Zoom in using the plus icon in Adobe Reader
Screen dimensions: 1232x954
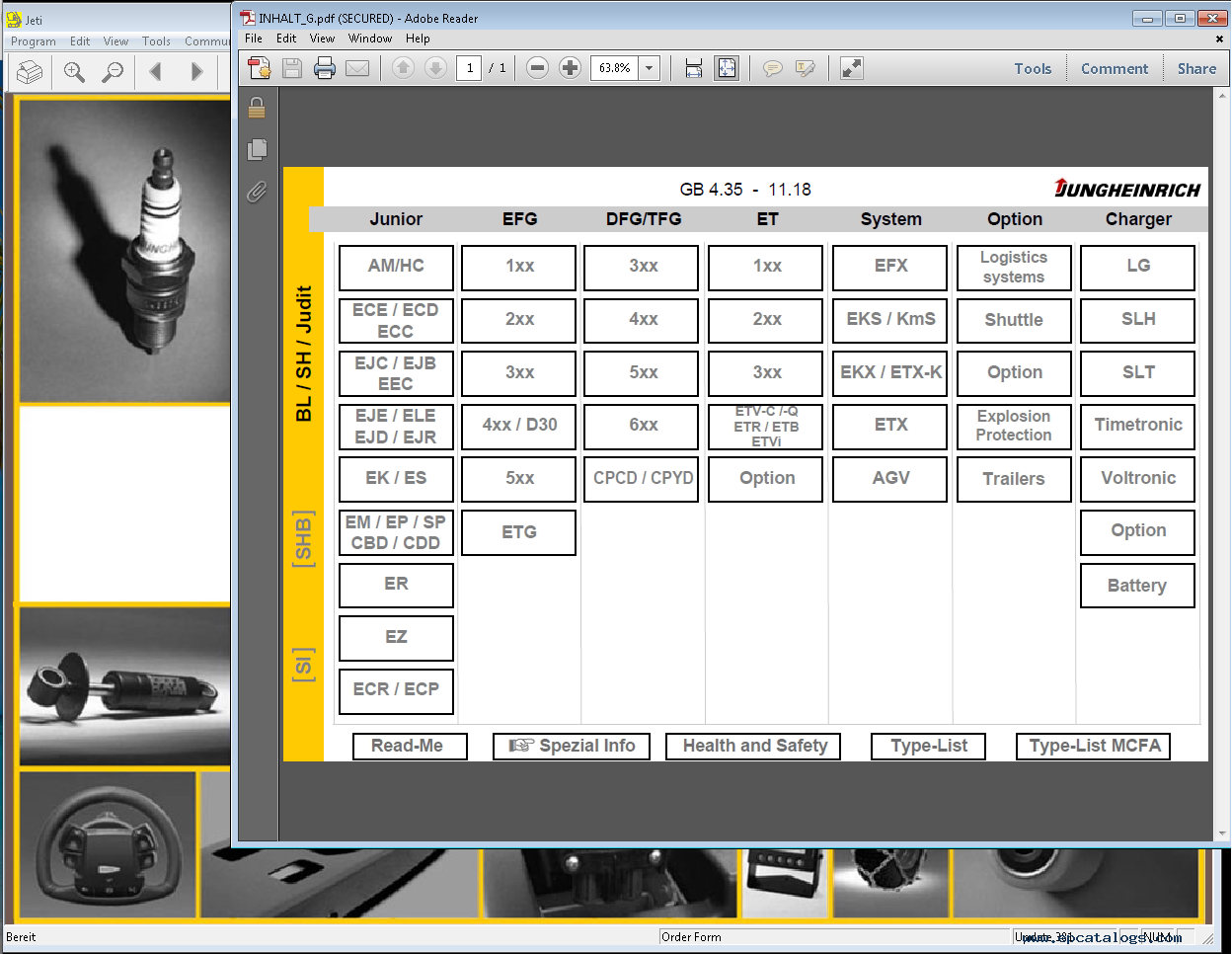pos(570,68)
